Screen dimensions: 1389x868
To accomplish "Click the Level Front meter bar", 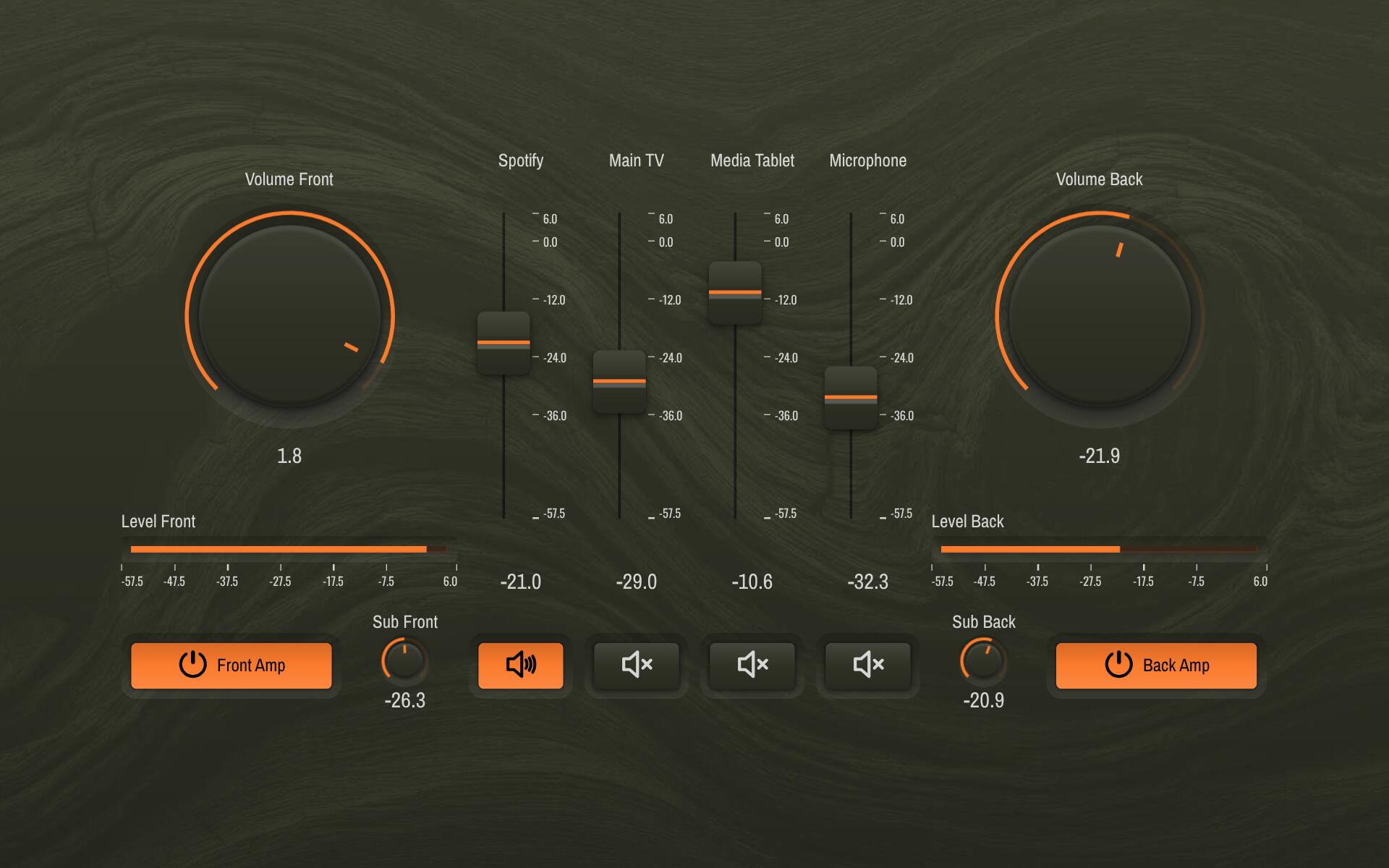I will (289, 549).
